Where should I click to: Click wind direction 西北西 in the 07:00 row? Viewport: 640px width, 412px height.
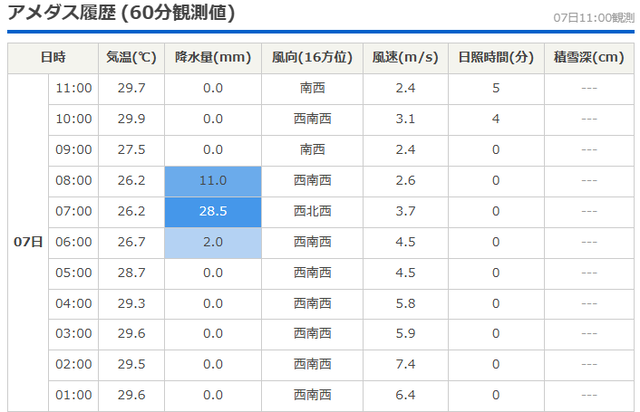(312, 211)
